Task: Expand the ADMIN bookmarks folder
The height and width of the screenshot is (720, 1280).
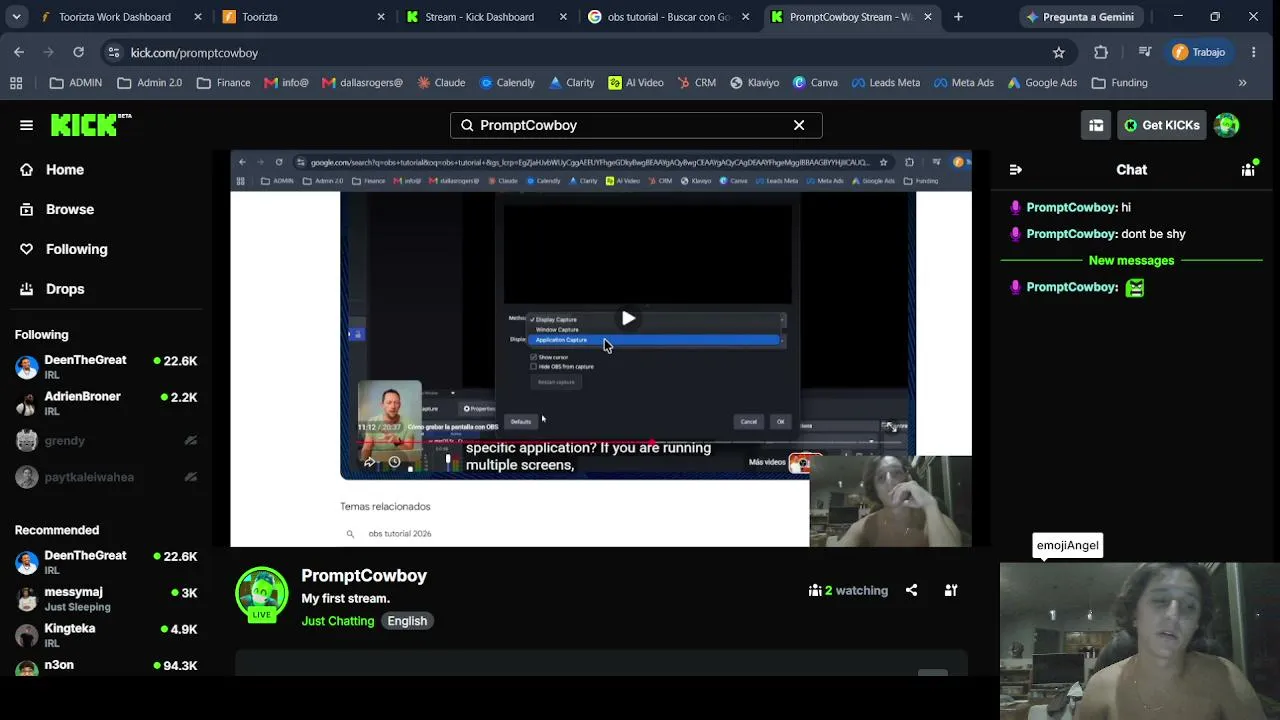Action: tap(76, 83)
